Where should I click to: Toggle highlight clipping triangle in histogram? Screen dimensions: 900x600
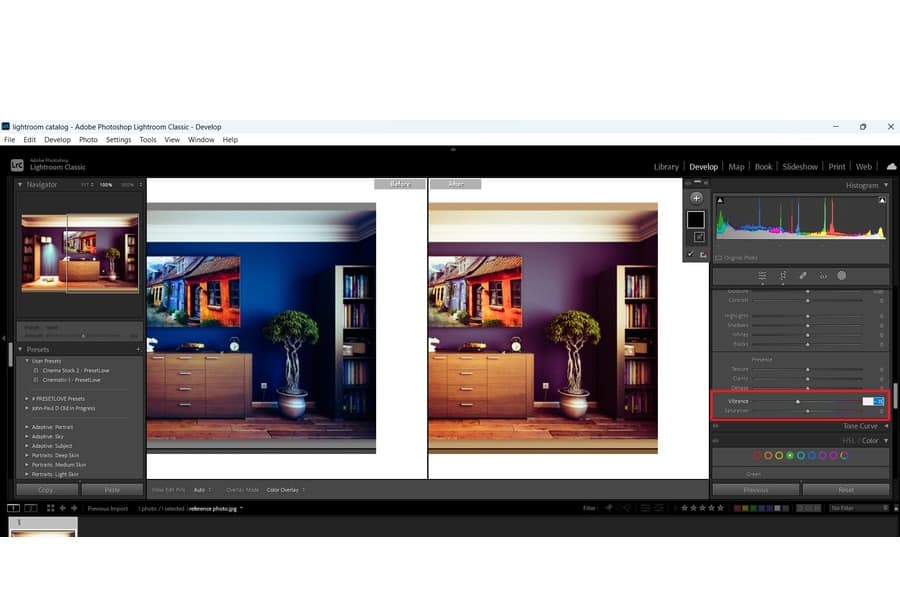(x=882, y=200)
